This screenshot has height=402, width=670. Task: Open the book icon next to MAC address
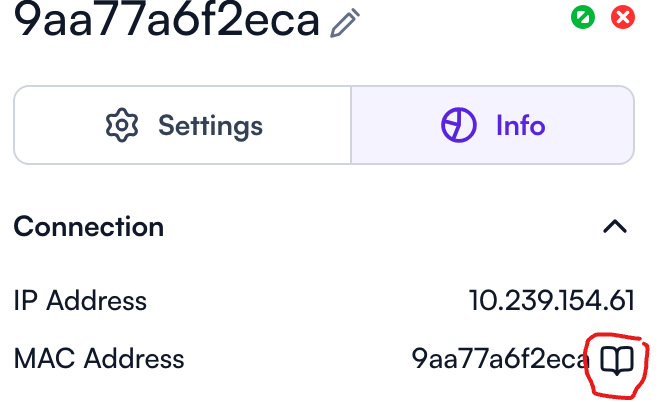[x=617, y=360]
